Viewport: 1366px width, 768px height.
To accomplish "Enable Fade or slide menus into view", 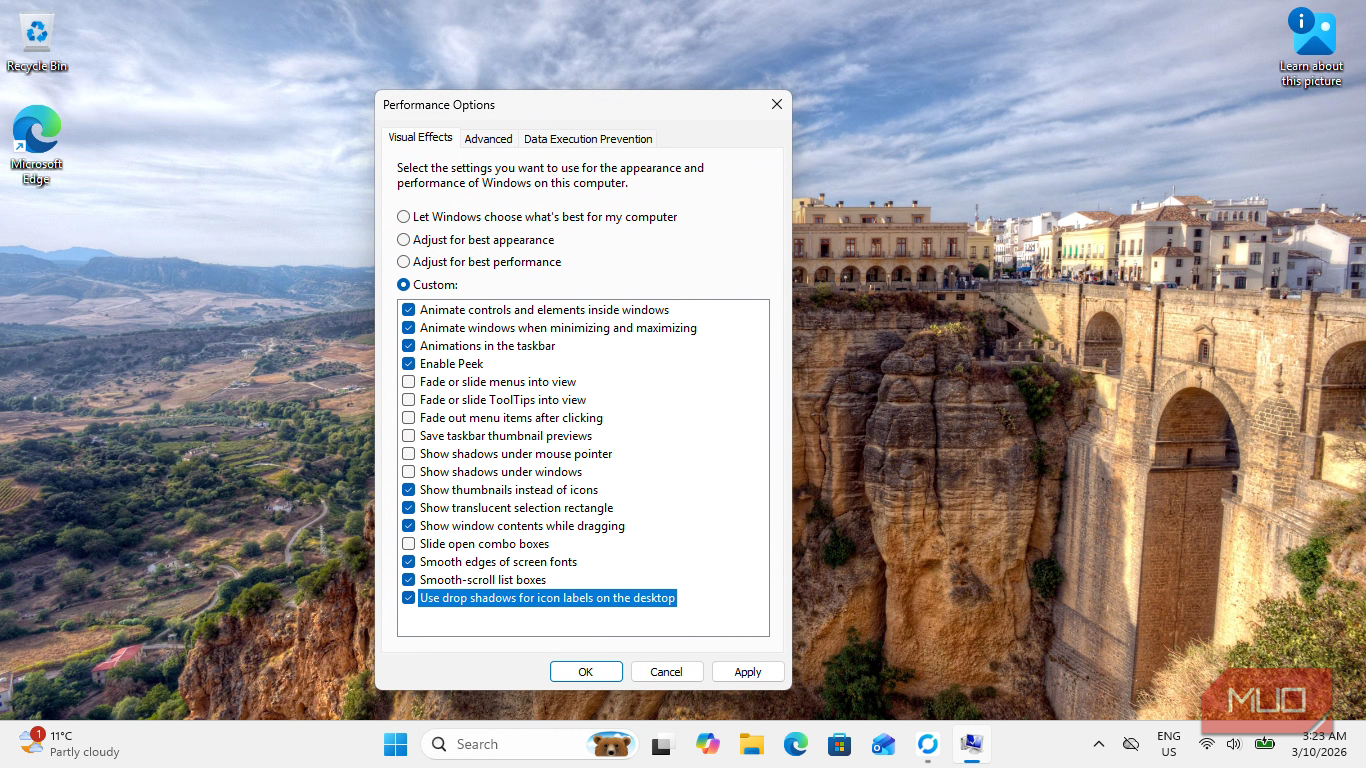I will [x=409, y=382].
